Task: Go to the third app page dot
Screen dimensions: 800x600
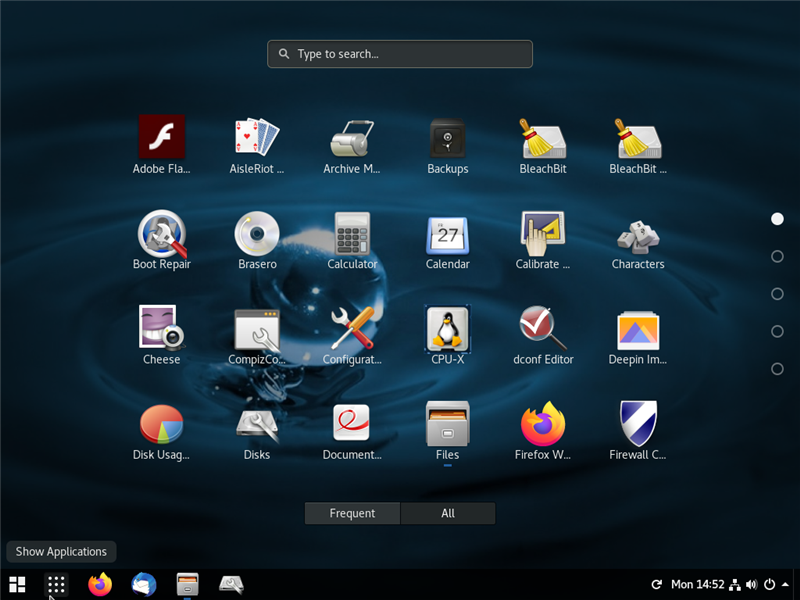Action: 777,294
